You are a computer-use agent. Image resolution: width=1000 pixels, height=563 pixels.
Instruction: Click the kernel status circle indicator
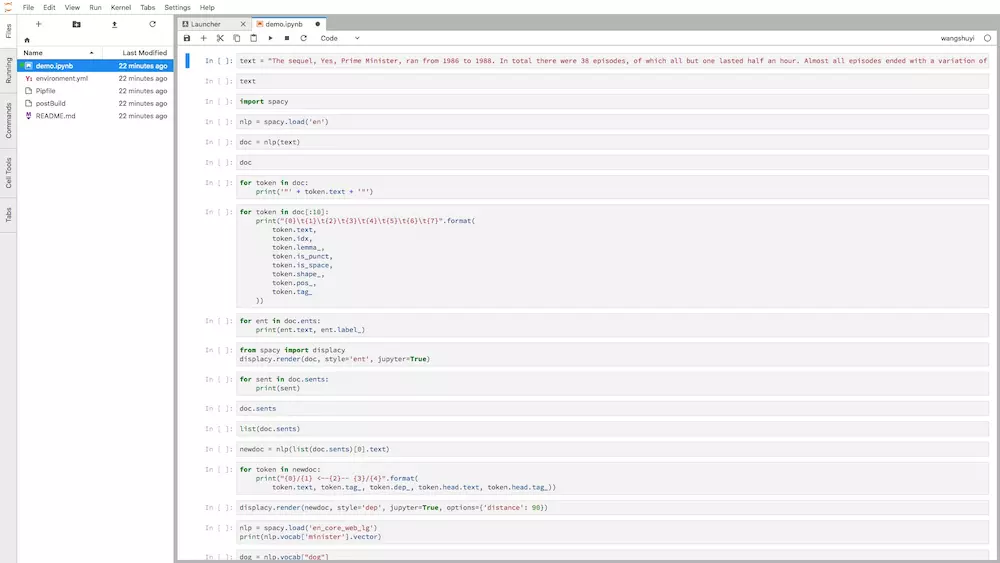(987, 38)
